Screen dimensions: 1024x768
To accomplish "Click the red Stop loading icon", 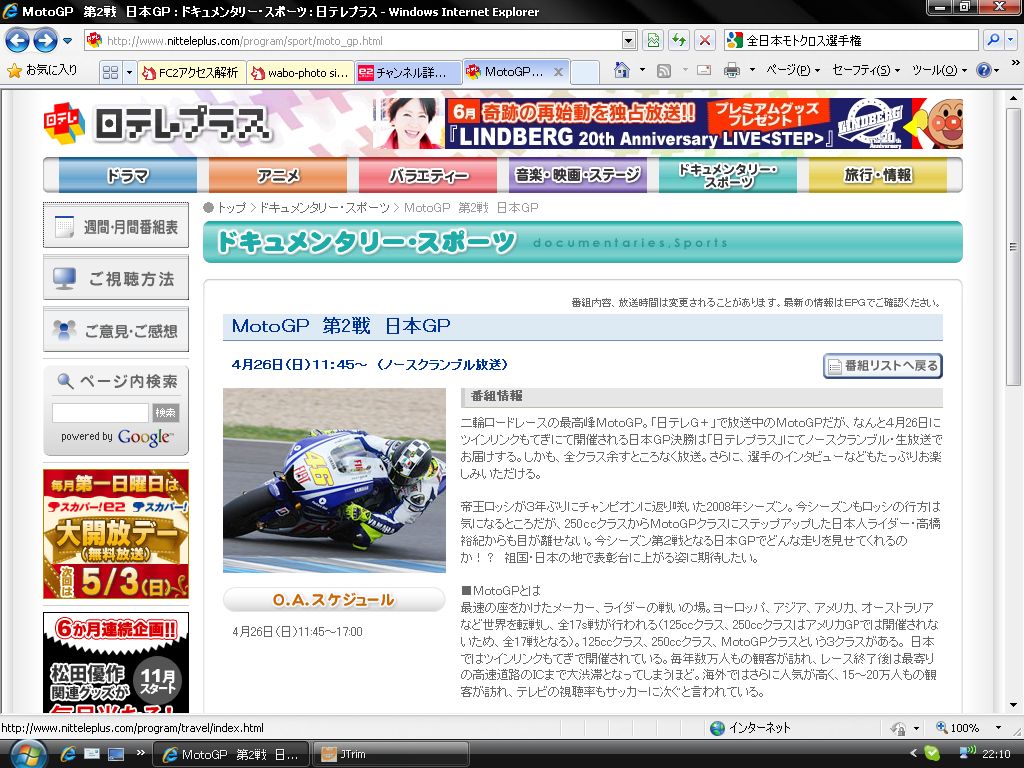I will click(705, 40).
